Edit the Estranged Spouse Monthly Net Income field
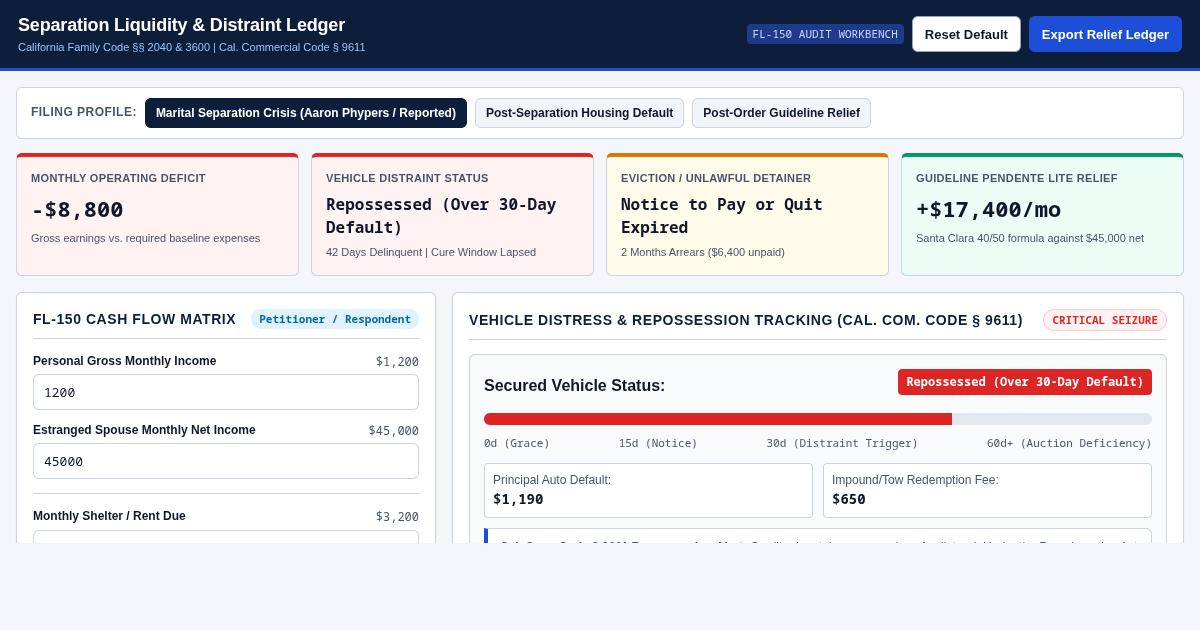1200x630 pixels. tap(226, 461)
